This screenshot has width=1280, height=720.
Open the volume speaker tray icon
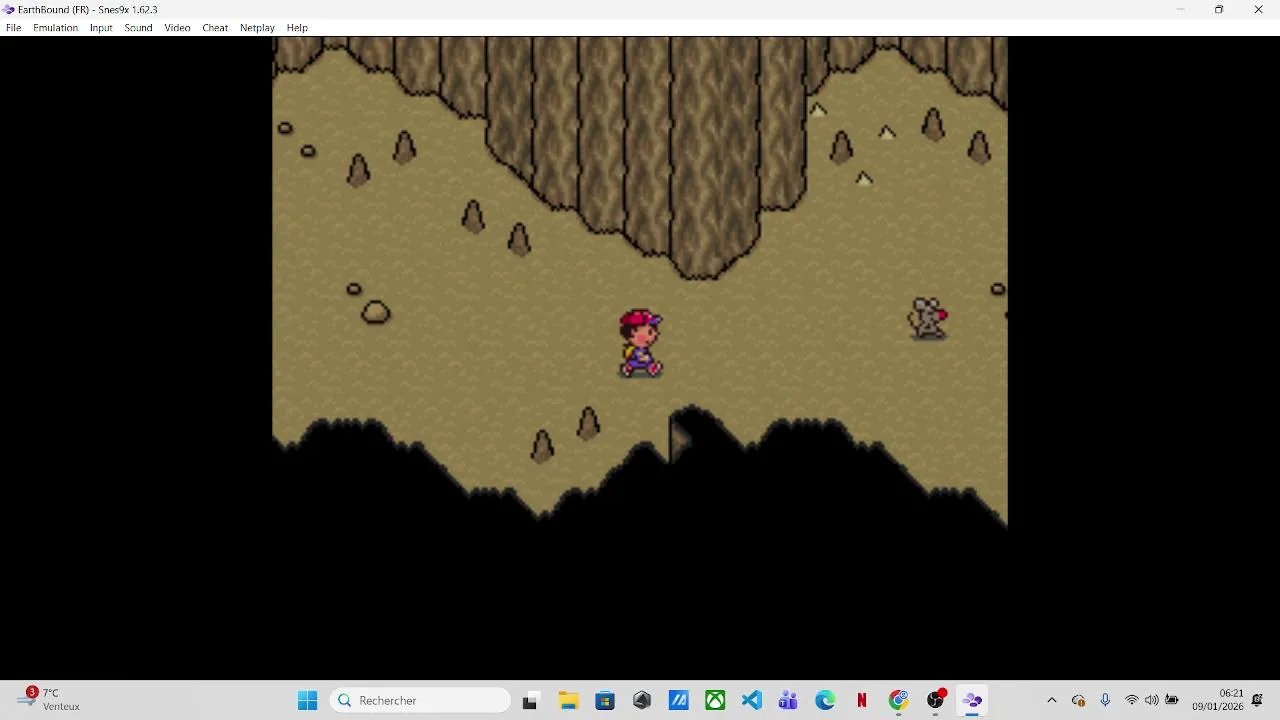1152,701
